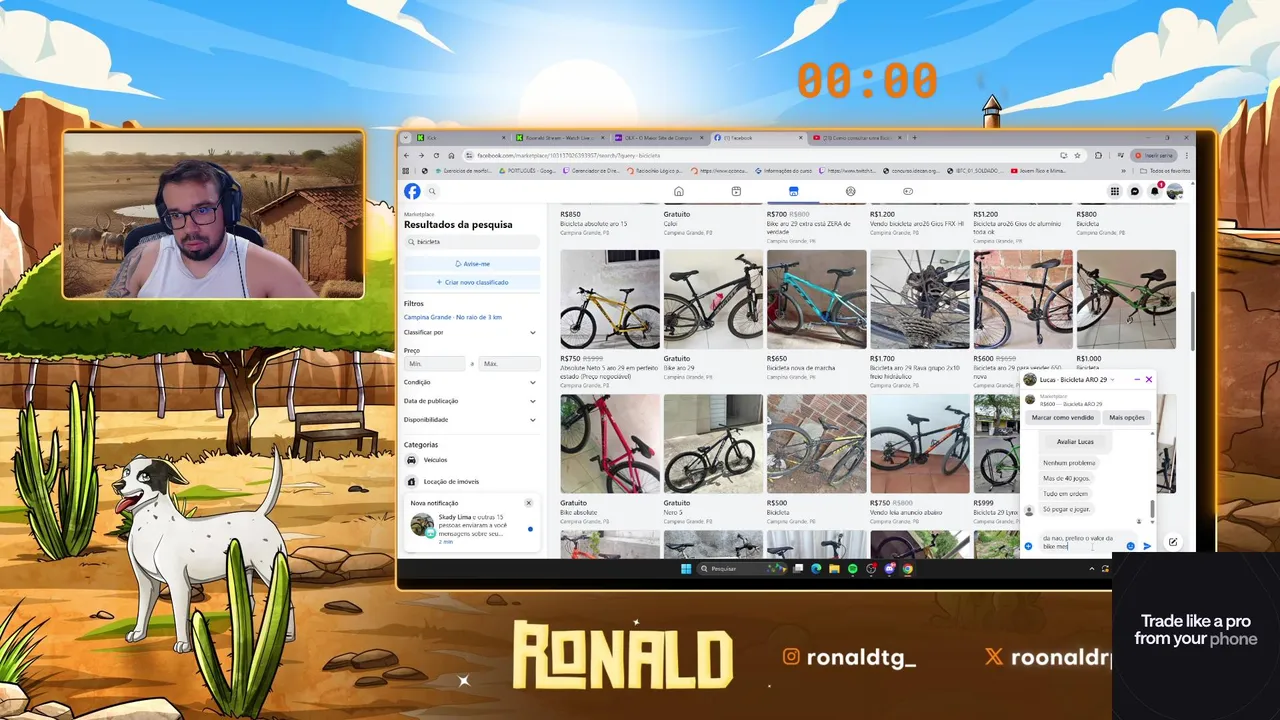
Task: Click the plus attachment icon in chat
Action: point(1029,546)
